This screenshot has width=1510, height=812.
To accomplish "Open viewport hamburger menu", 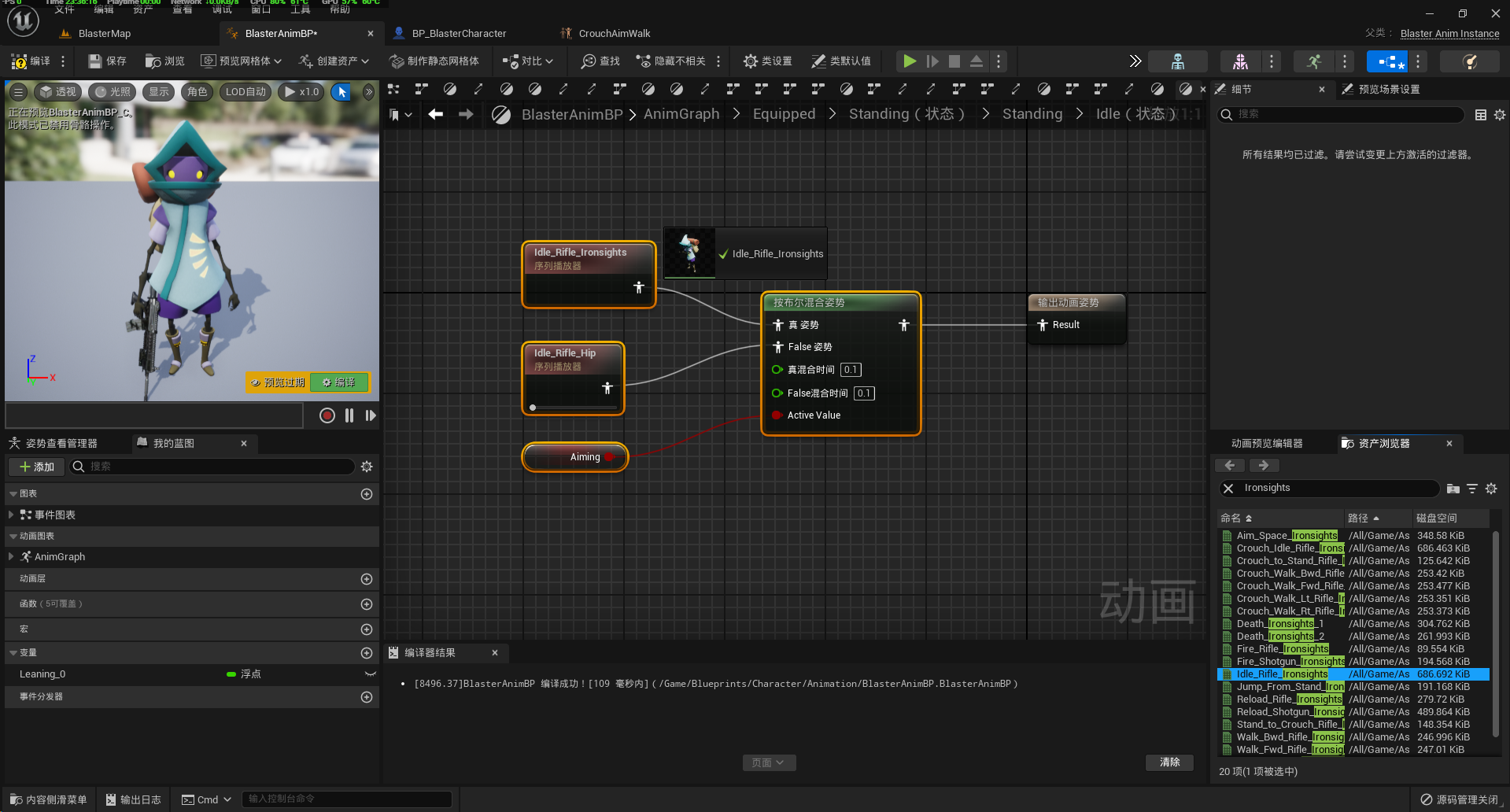I will [x=19, y=91].
